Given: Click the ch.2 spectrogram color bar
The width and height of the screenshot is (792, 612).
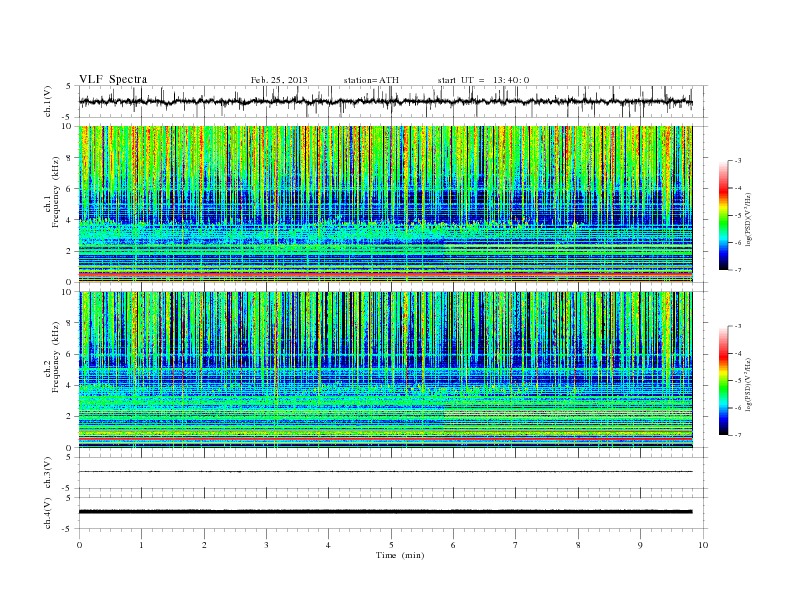Looking at the screenshot, I should 724,380.
